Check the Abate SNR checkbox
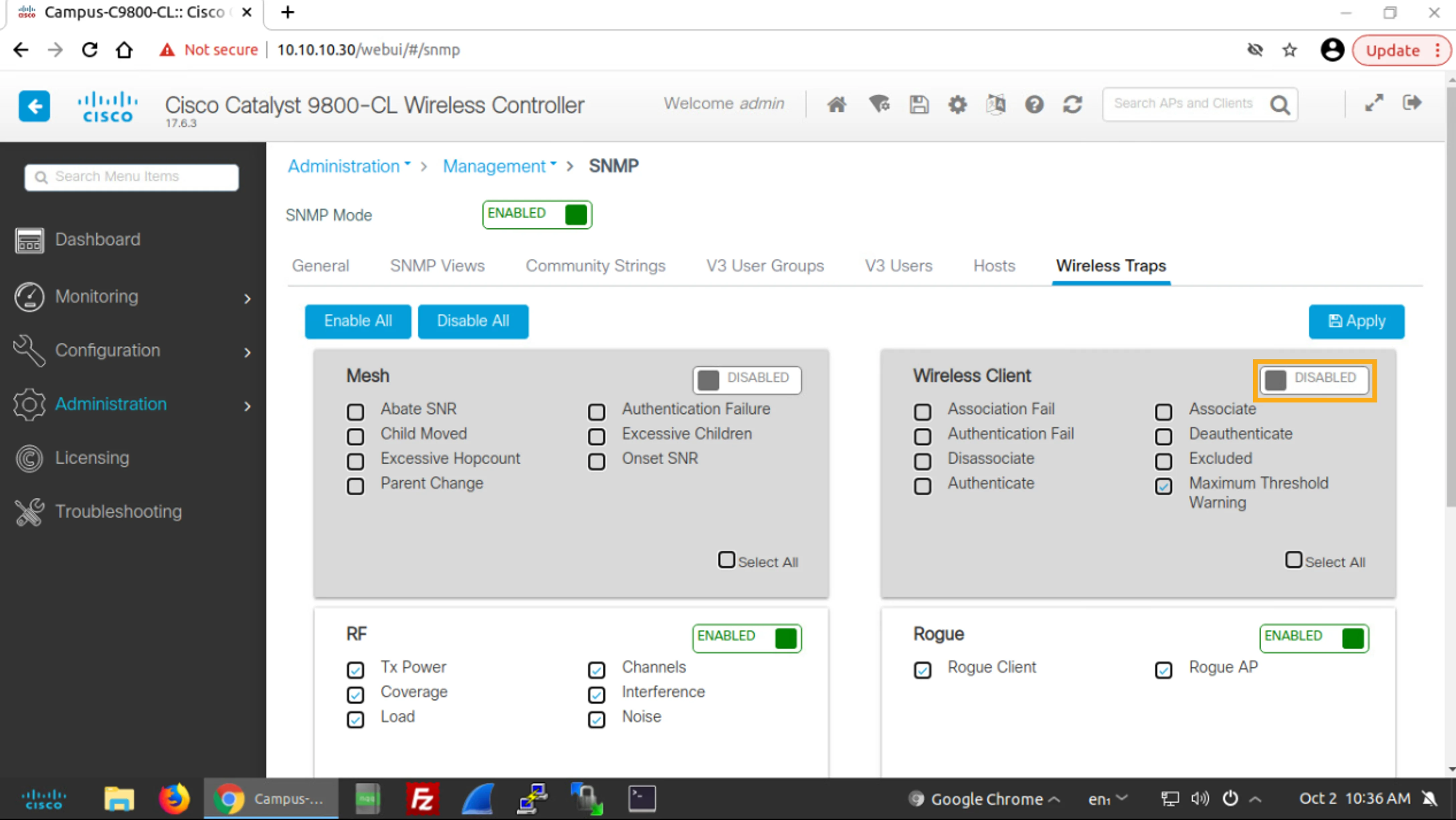Image resolution: width=1456 pixels, height=820 pixels. 355,412
